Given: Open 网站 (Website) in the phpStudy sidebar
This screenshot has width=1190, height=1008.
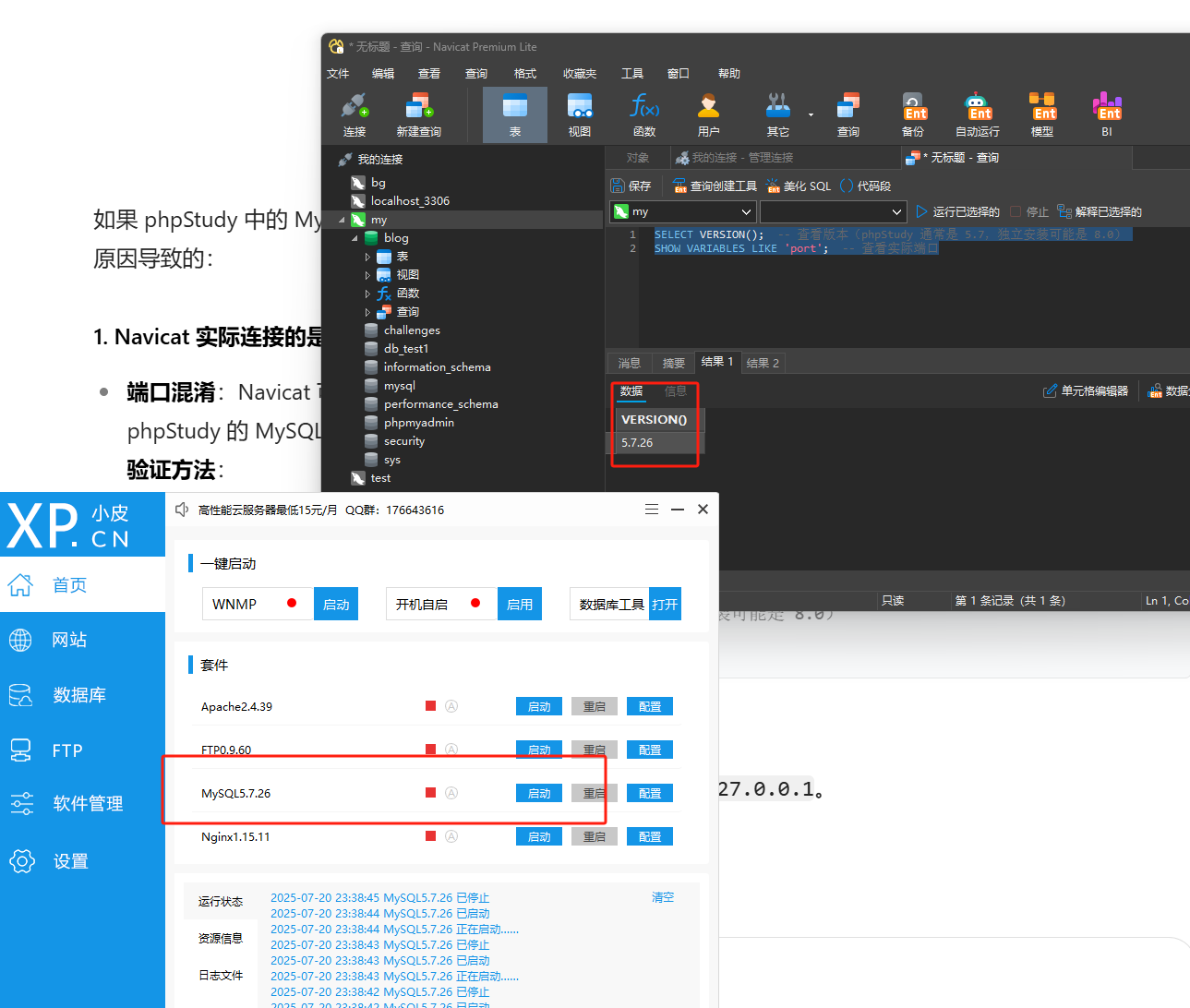Looking at the screenshot, I should click(82, 640).
